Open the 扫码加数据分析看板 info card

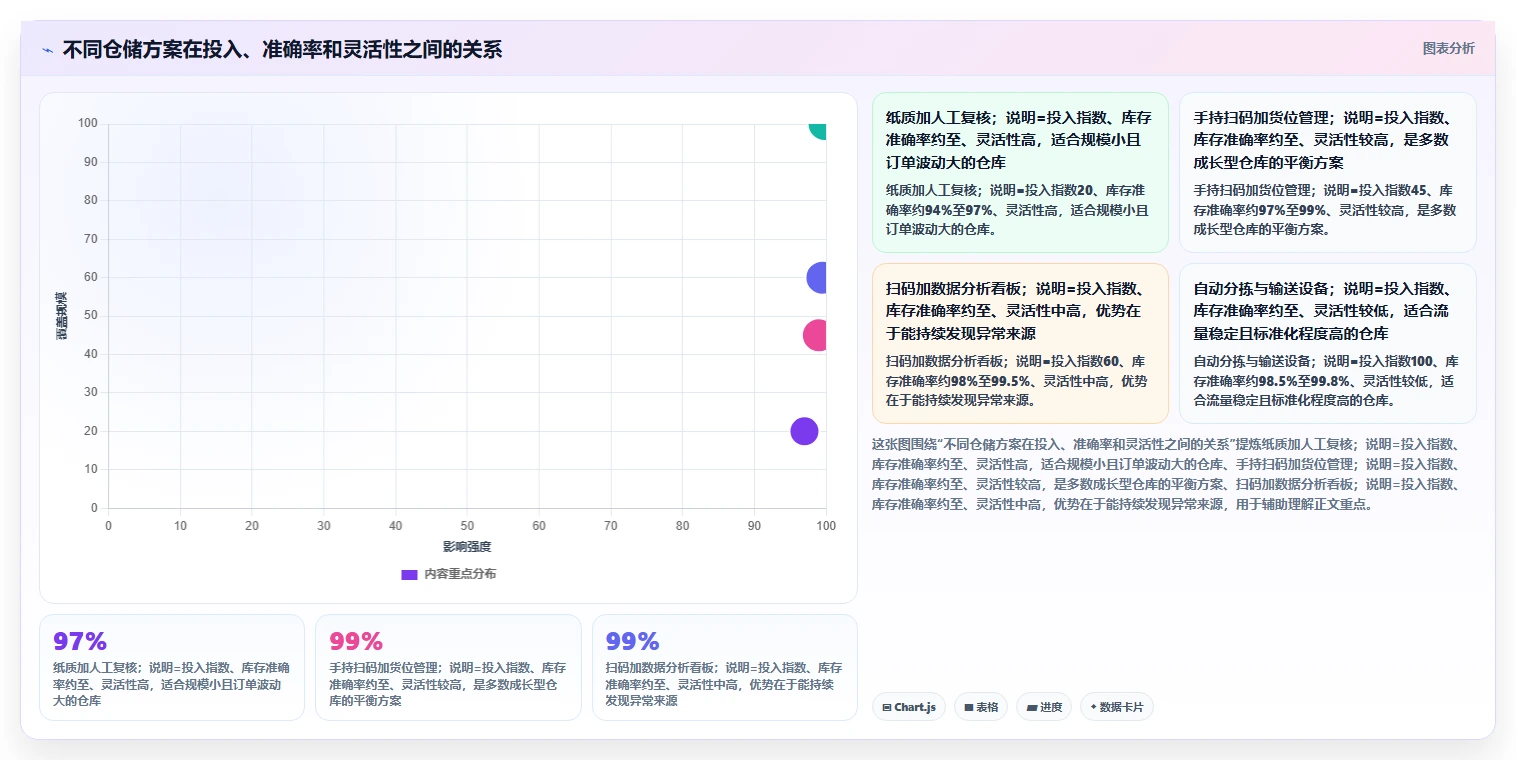pyautogui.click(x=1020, y=343)
